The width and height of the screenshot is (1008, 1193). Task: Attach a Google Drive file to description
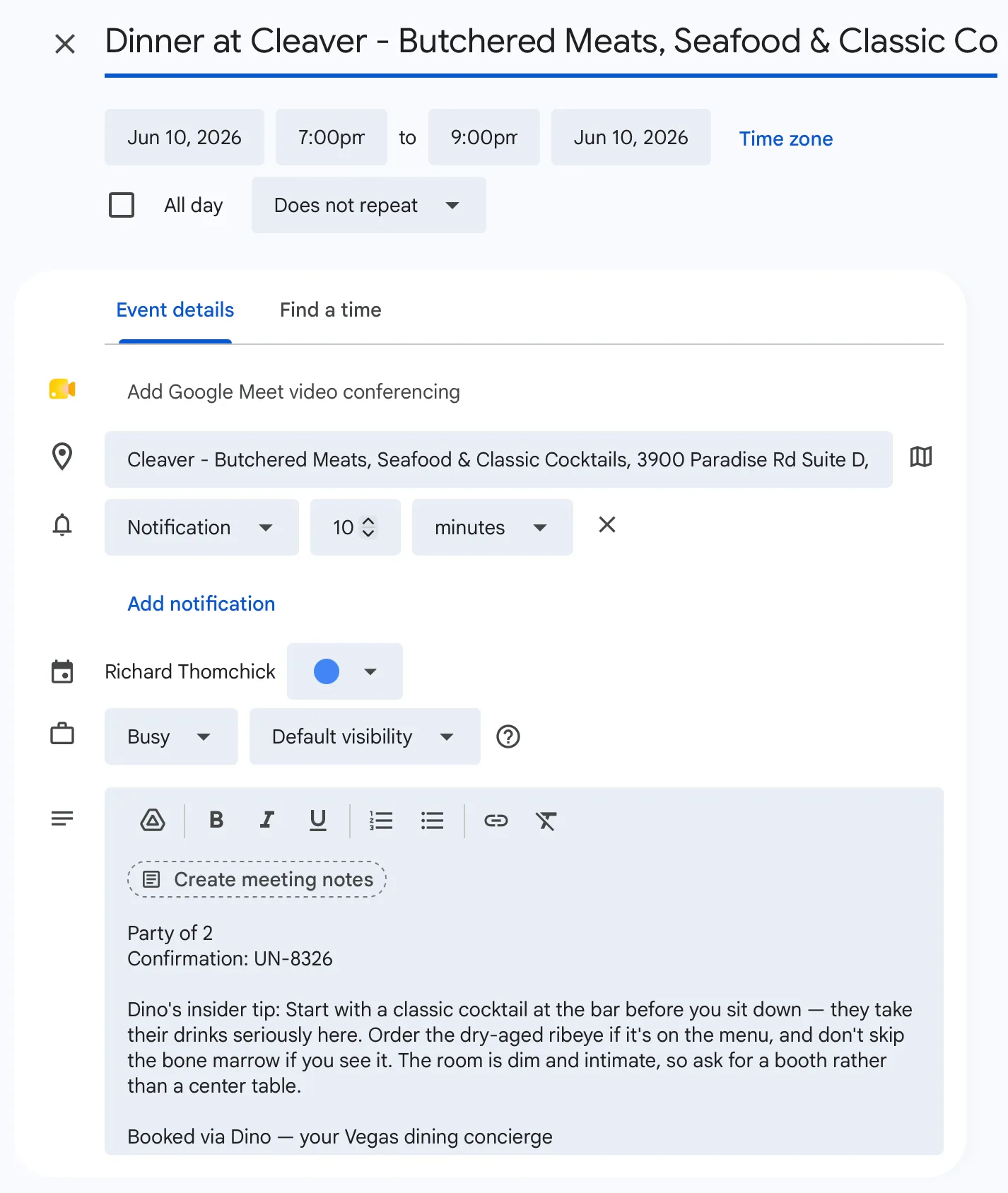coord(153,821)
